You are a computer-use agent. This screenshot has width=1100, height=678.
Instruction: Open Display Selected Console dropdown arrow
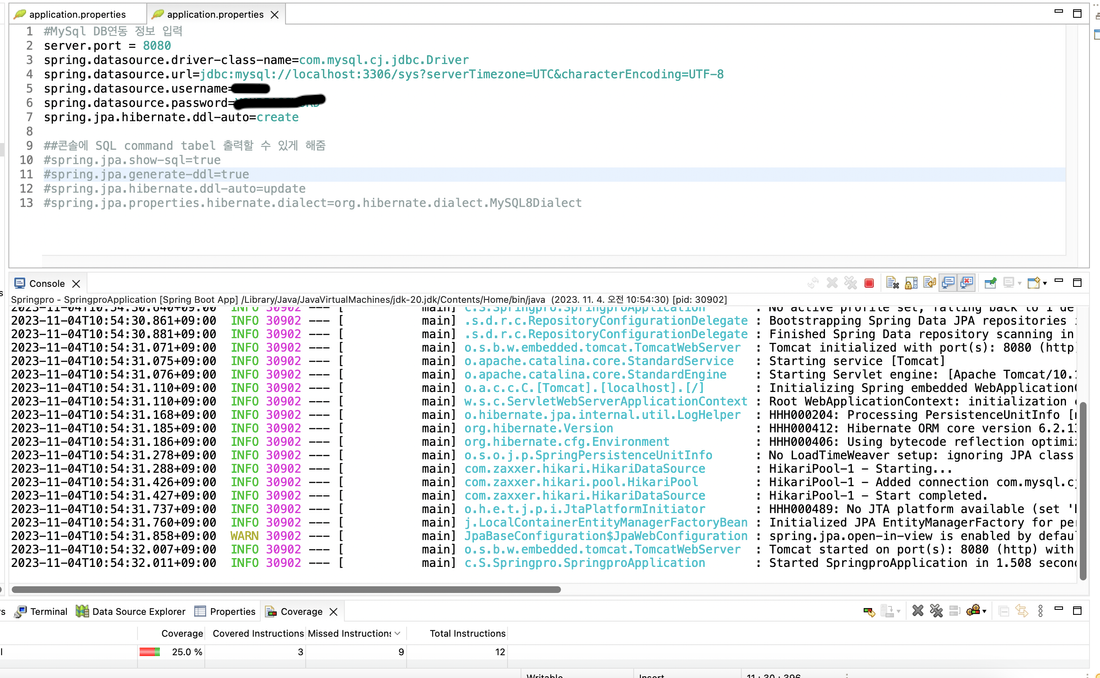(1019, 284)
